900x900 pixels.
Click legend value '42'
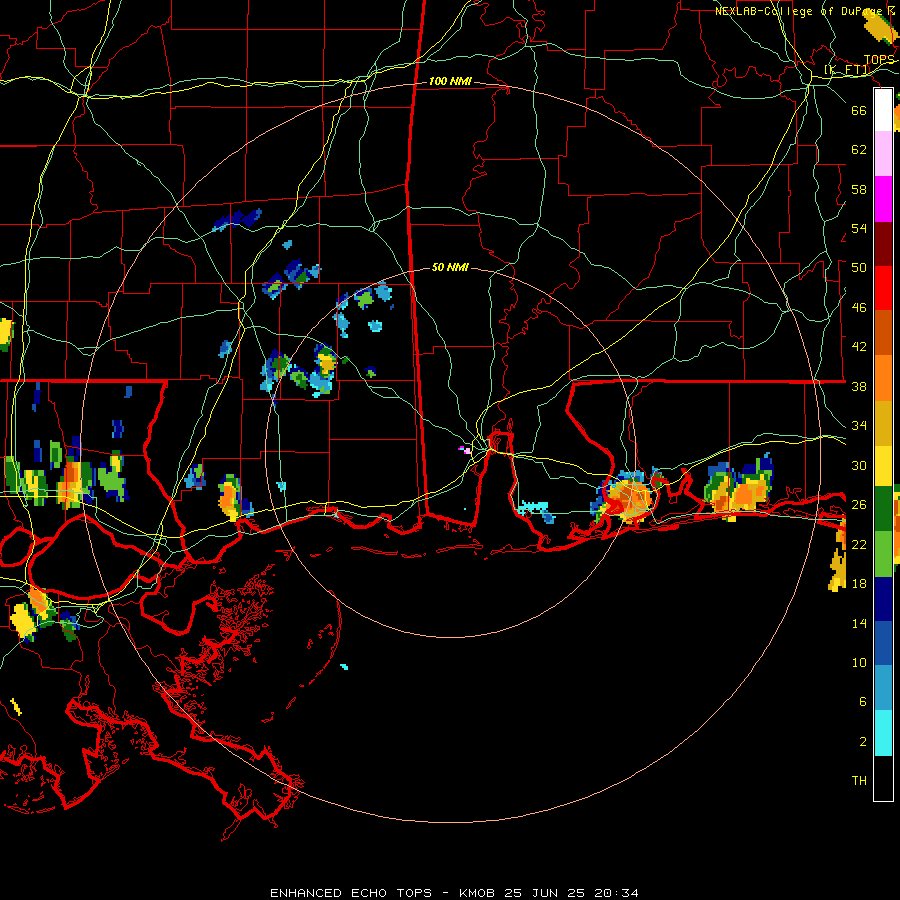[x=859, y=347]
